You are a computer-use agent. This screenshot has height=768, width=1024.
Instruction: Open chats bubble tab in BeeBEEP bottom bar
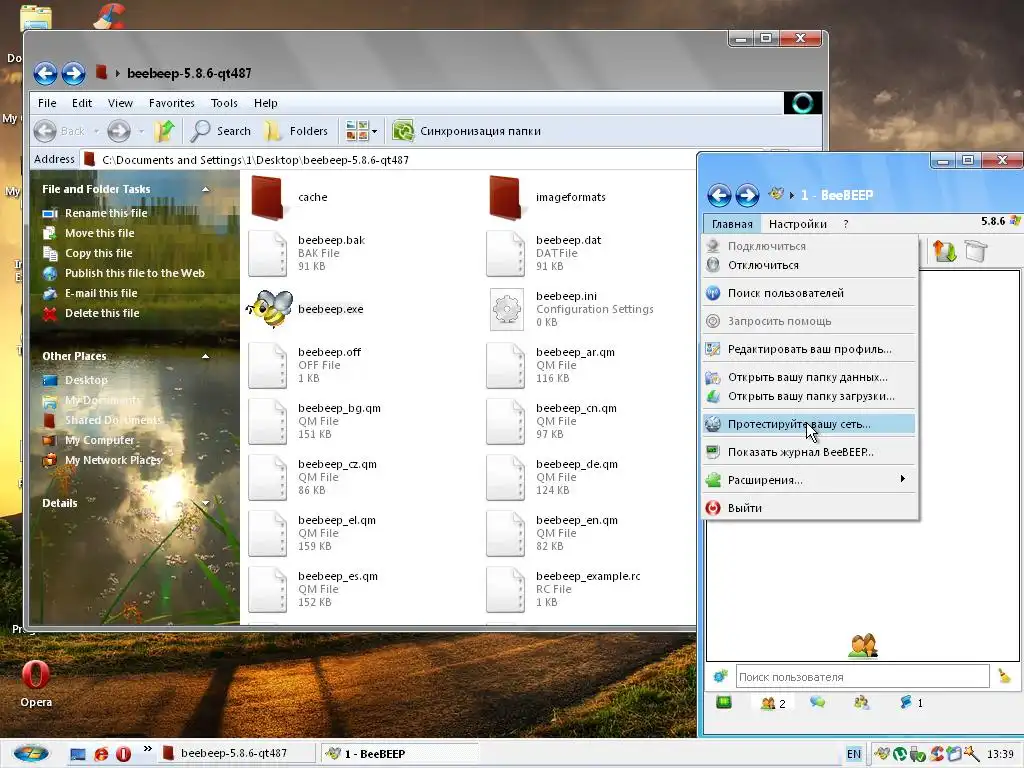click(817, 703)
